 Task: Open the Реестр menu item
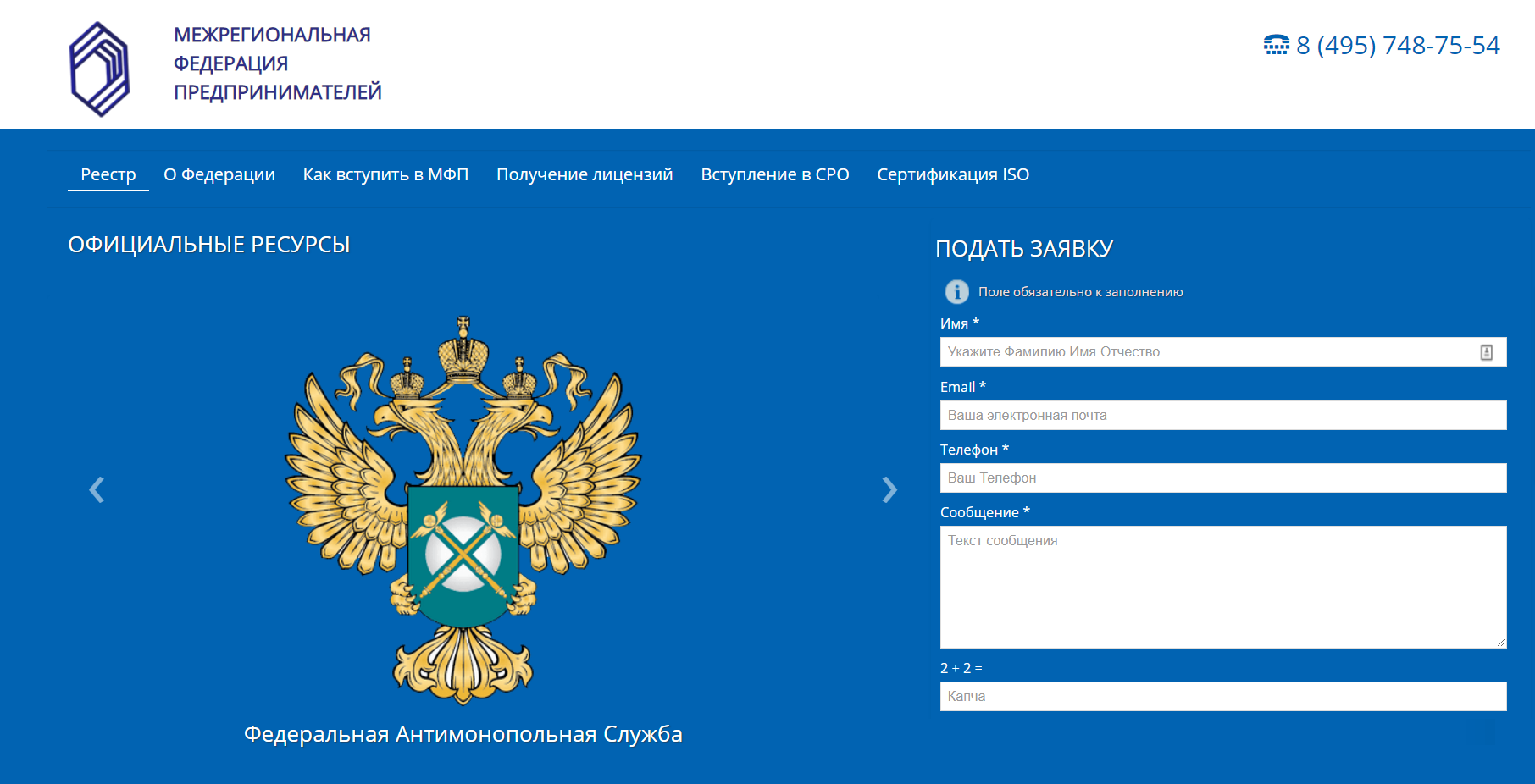pyautogui.click(x=108, y=174)
